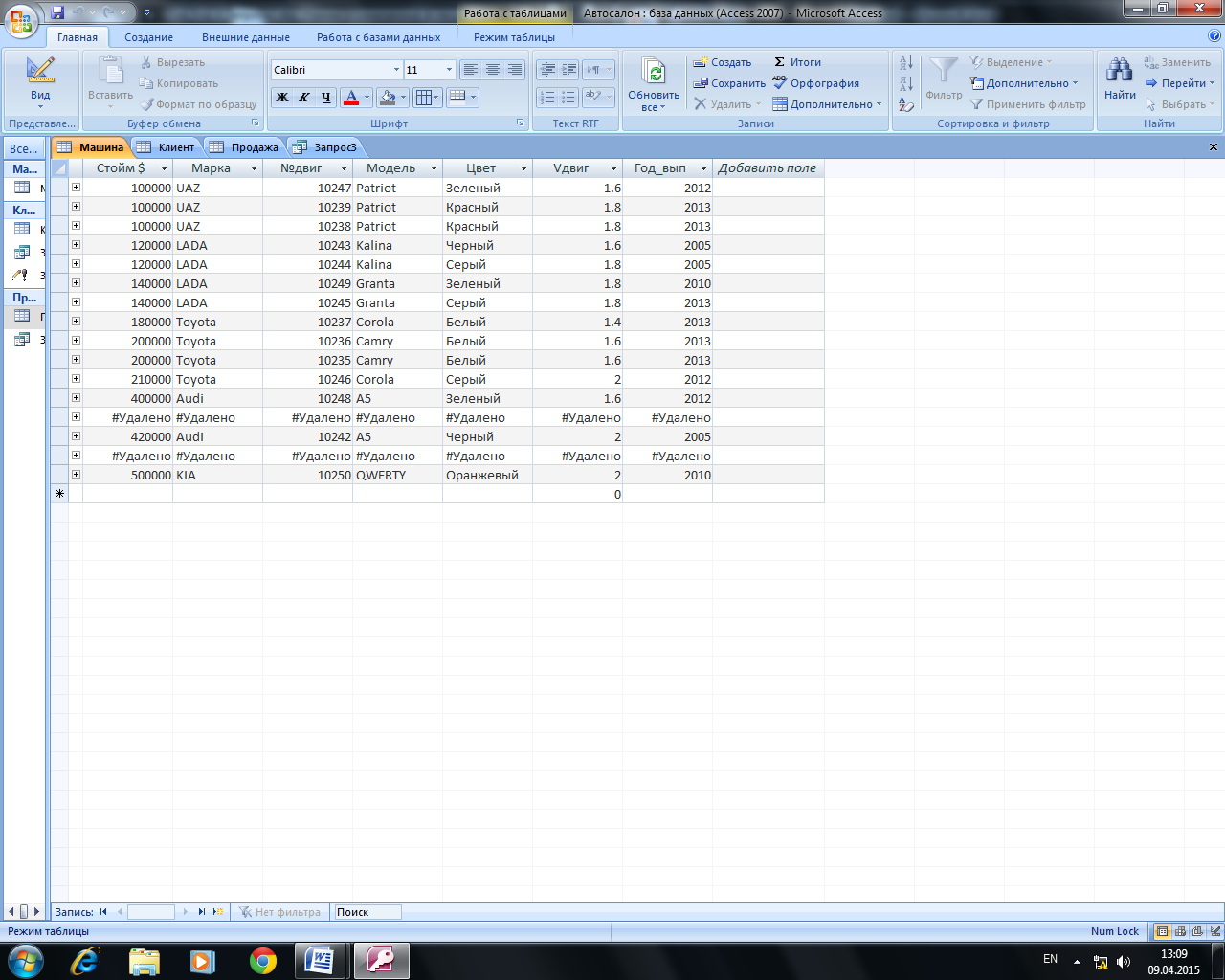Switch to the Запрос3 query tab
Viewport: 1225px width, 980px height.
click(x=325, y=147)
